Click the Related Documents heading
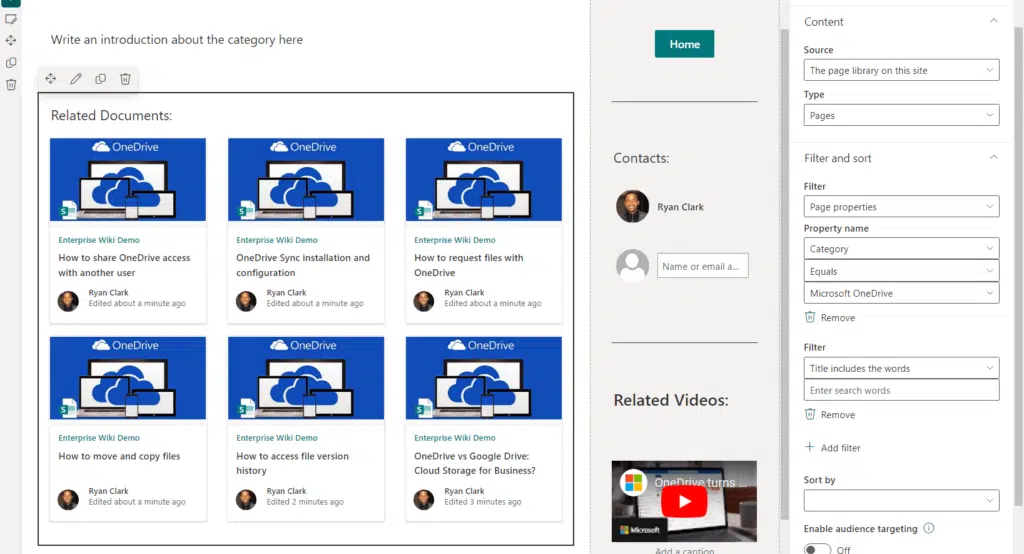 tap(112, 116)
